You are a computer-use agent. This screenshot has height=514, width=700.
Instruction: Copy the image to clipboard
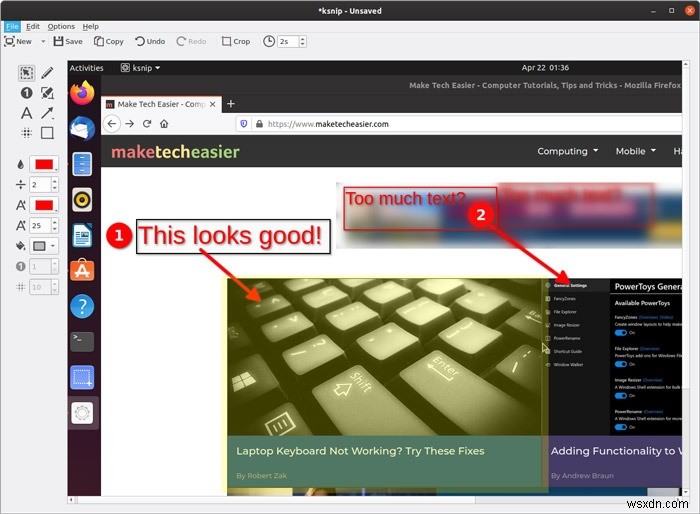108,42
